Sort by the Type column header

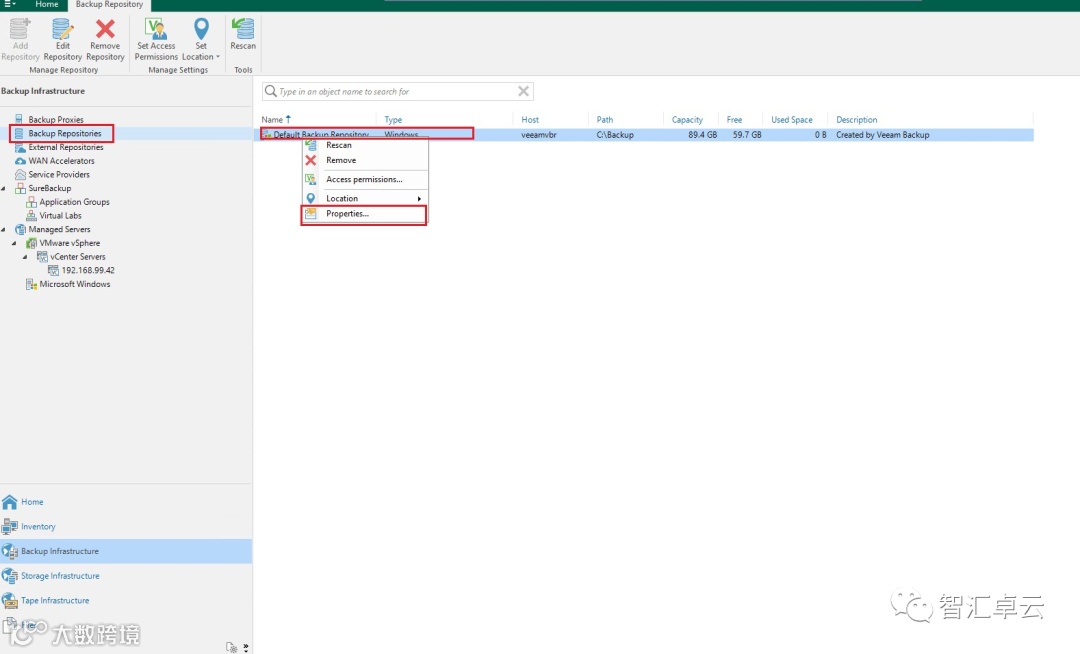pos(393,120)
